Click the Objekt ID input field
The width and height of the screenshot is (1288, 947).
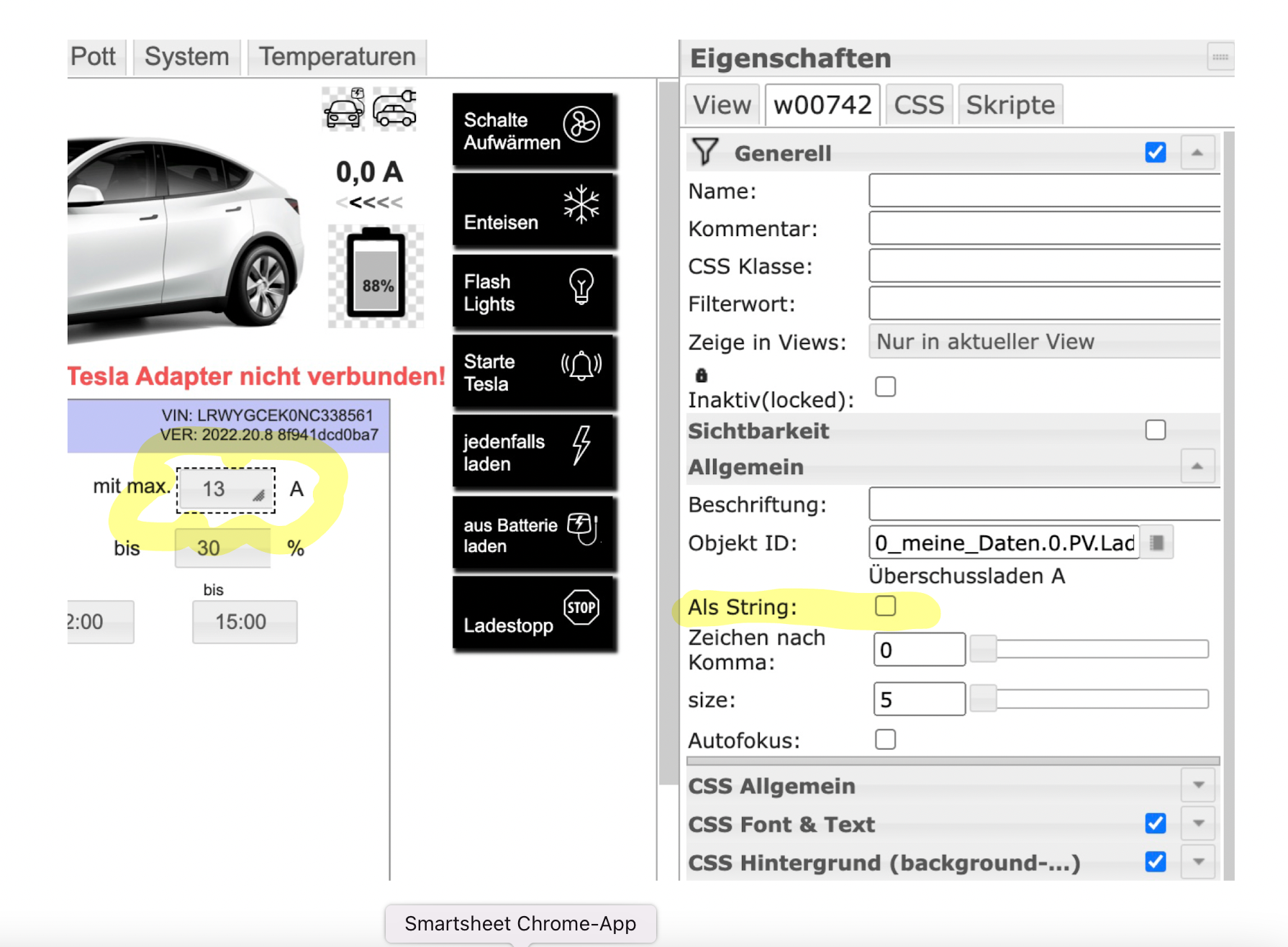[1004, 543]
